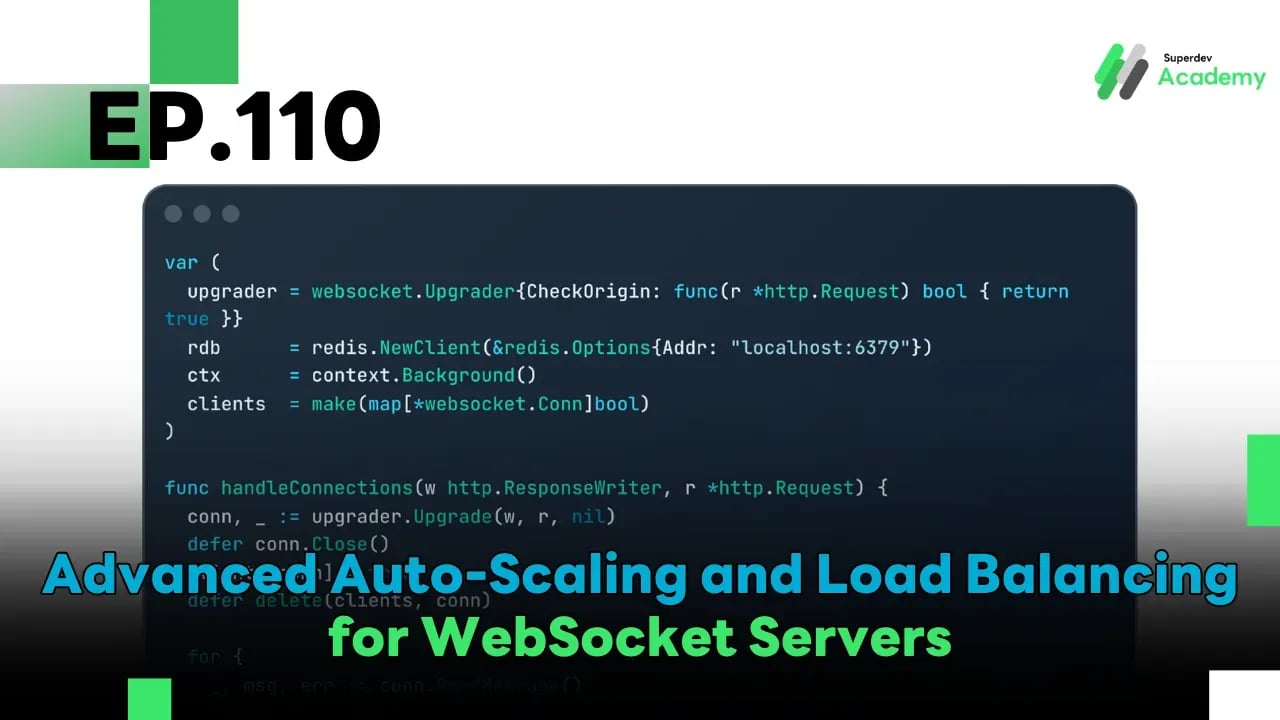Image resolution: width=1280 pixels, height=720 pixels.
Task: Click the leftmost window dot on the code editor
Action: [x=173, y=213]
